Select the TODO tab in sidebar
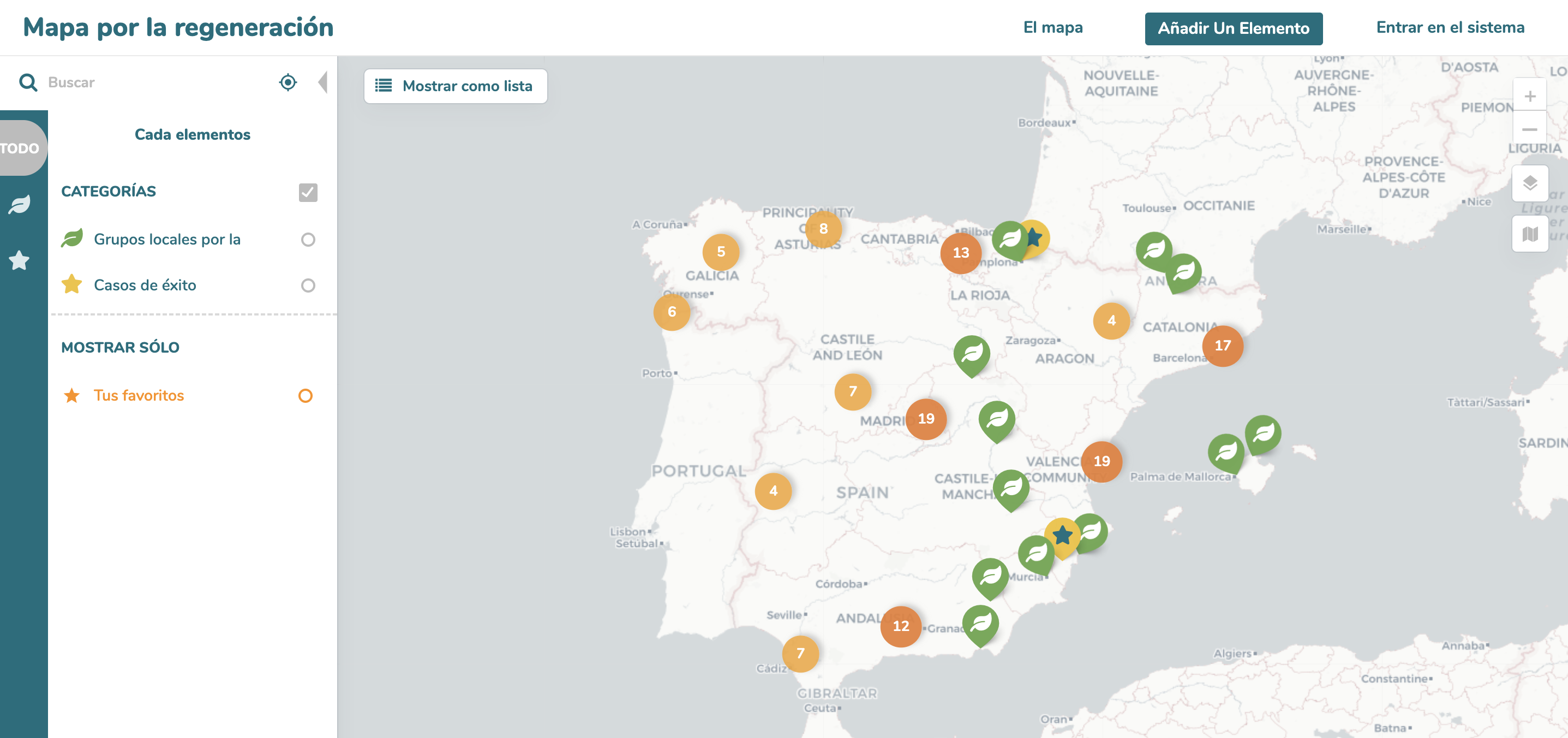 (x=21, y=148)
